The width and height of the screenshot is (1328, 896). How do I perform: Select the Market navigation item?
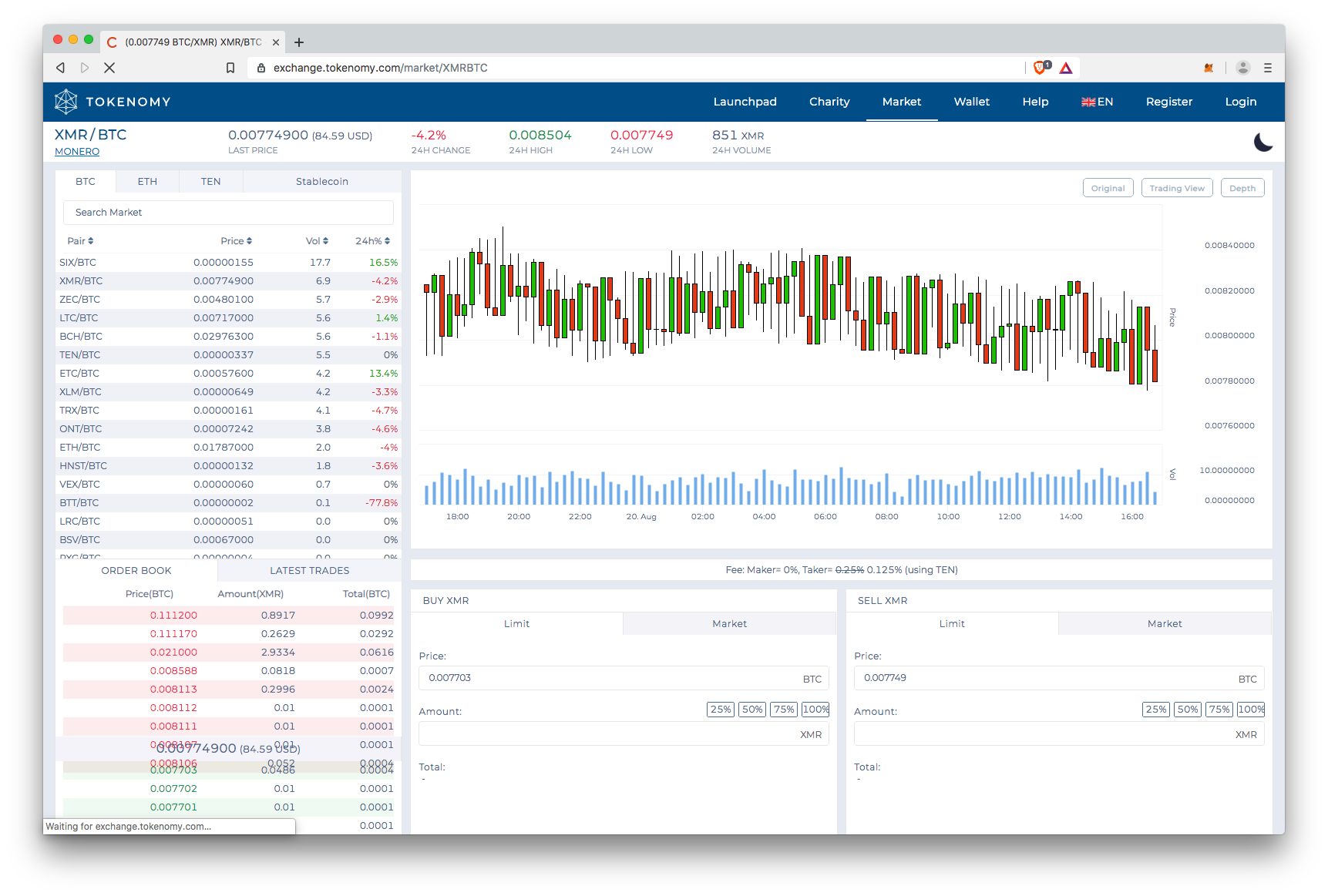click(902, 102)
